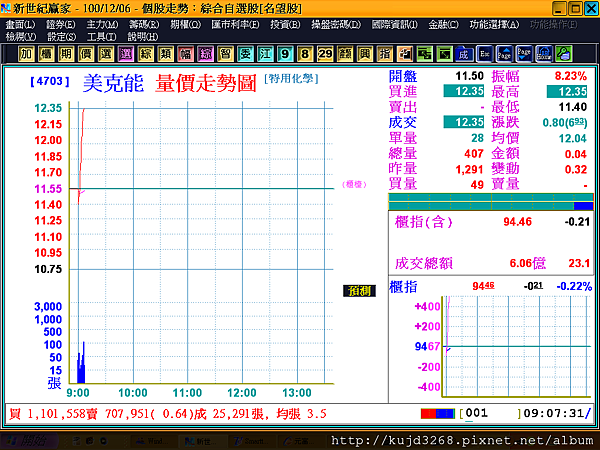Open the 主力(M) menu
The height and width of the screenshot is (450, 600).
point(102,24)
